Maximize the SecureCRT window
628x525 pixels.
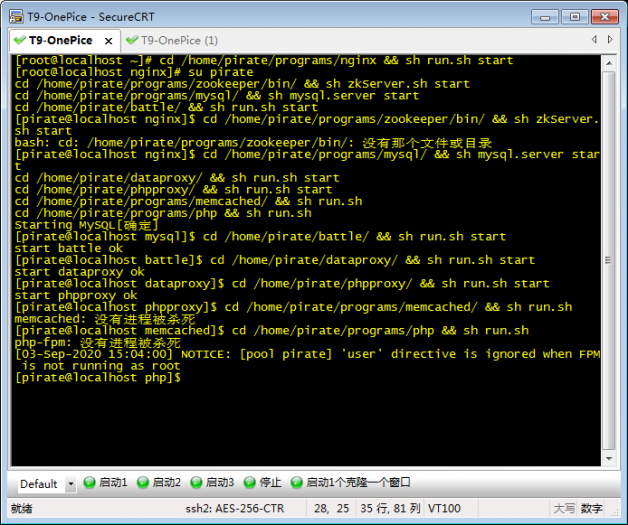[574, 17]
